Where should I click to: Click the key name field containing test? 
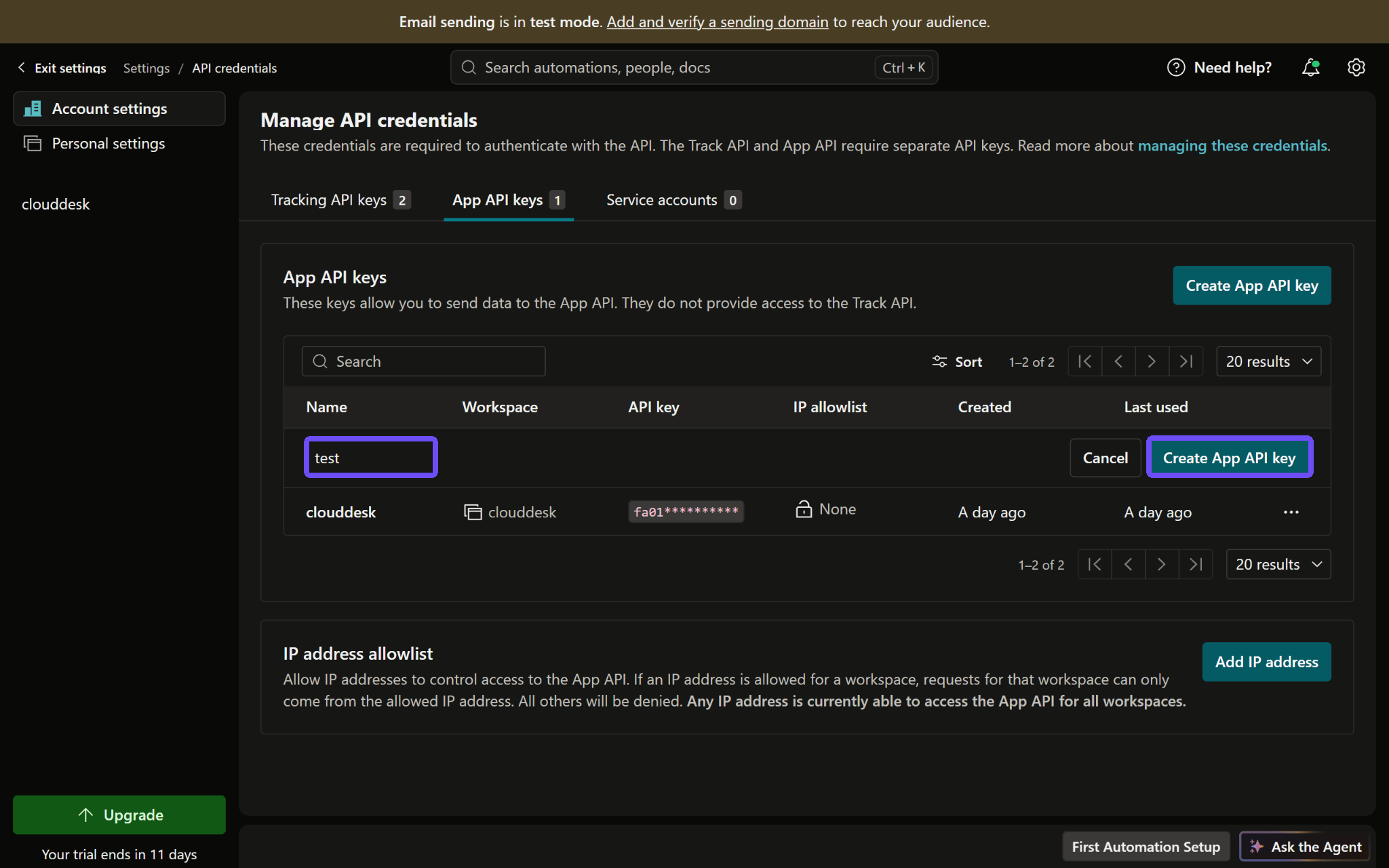[371, 458]
